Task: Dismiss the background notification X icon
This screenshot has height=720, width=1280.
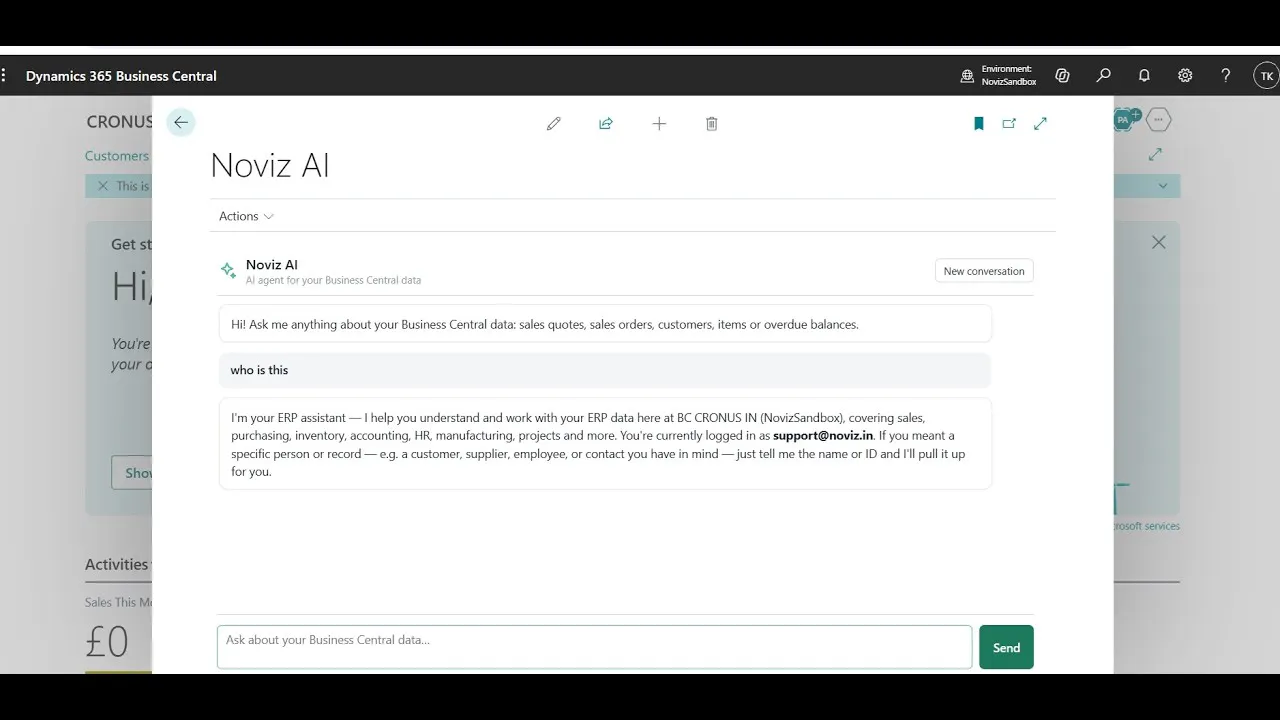Action: point(101,186)
